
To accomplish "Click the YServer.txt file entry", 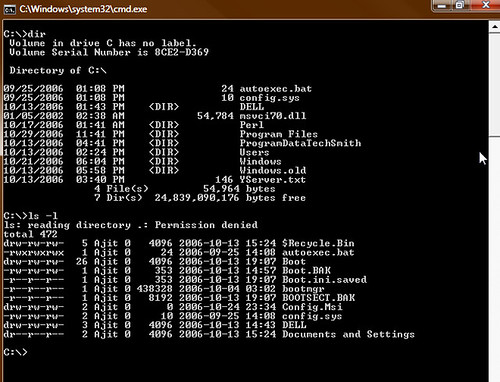I will 273,180.
